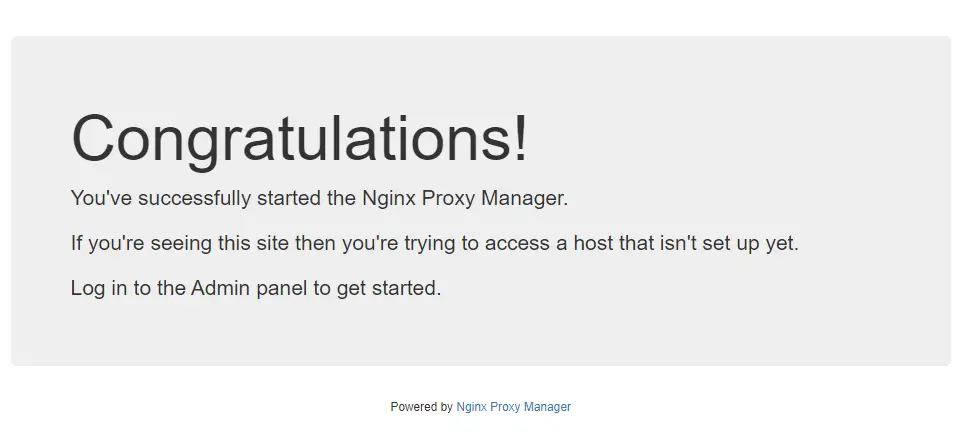
Task: Click the word "access" in the second paragraph
Action: pyautogui.click(x=517, y=244)
